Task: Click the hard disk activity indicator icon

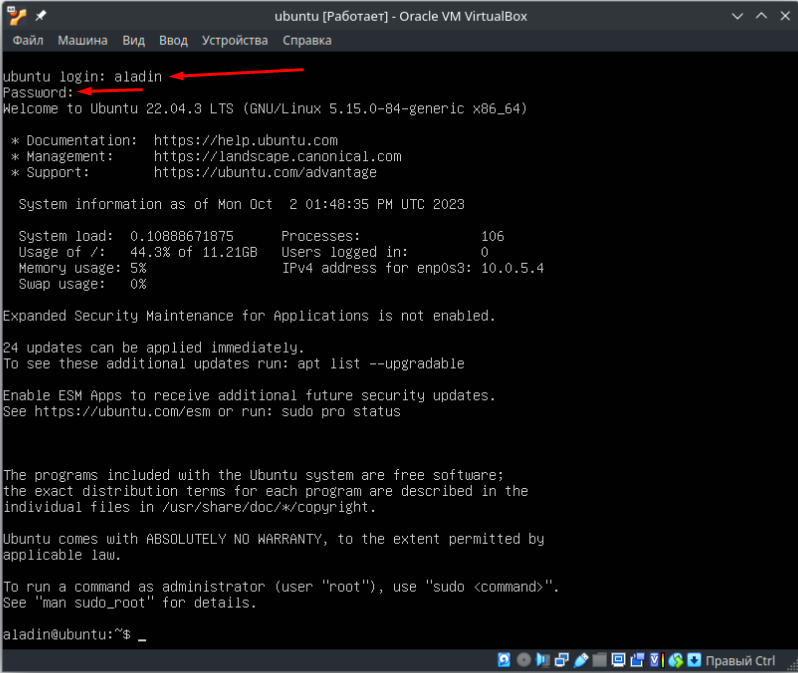Action: [504, 660]
